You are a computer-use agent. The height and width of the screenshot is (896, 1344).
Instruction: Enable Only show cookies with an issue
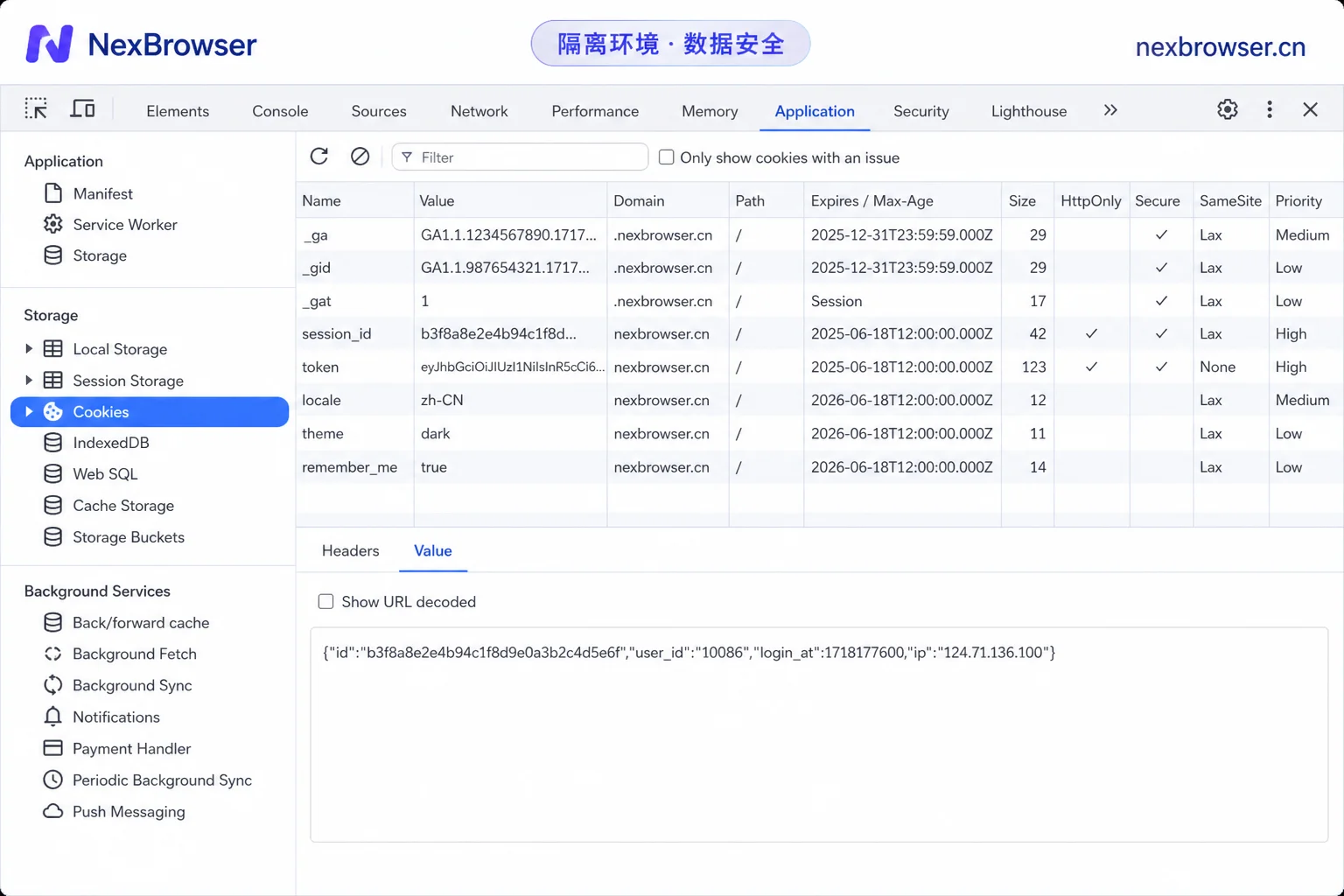[667, 157]
